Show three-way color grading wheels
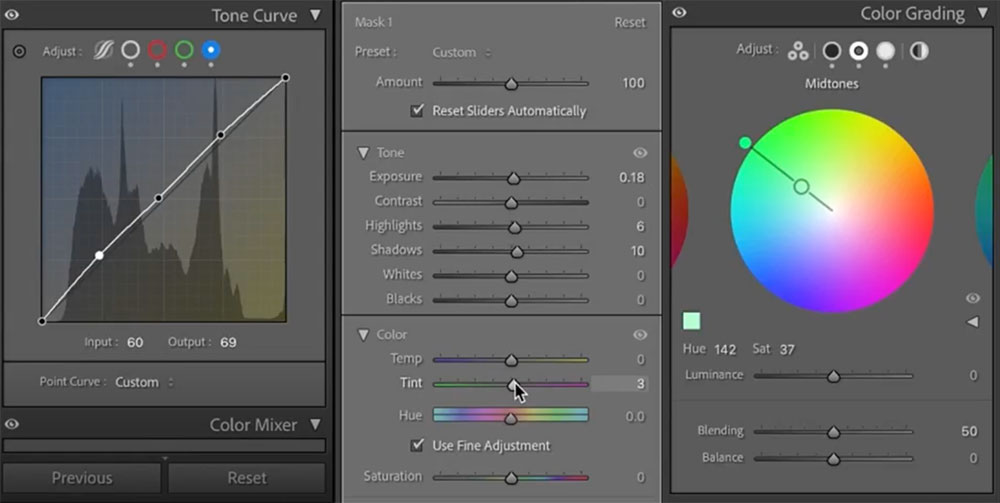1000x503 pixels. 798,50
